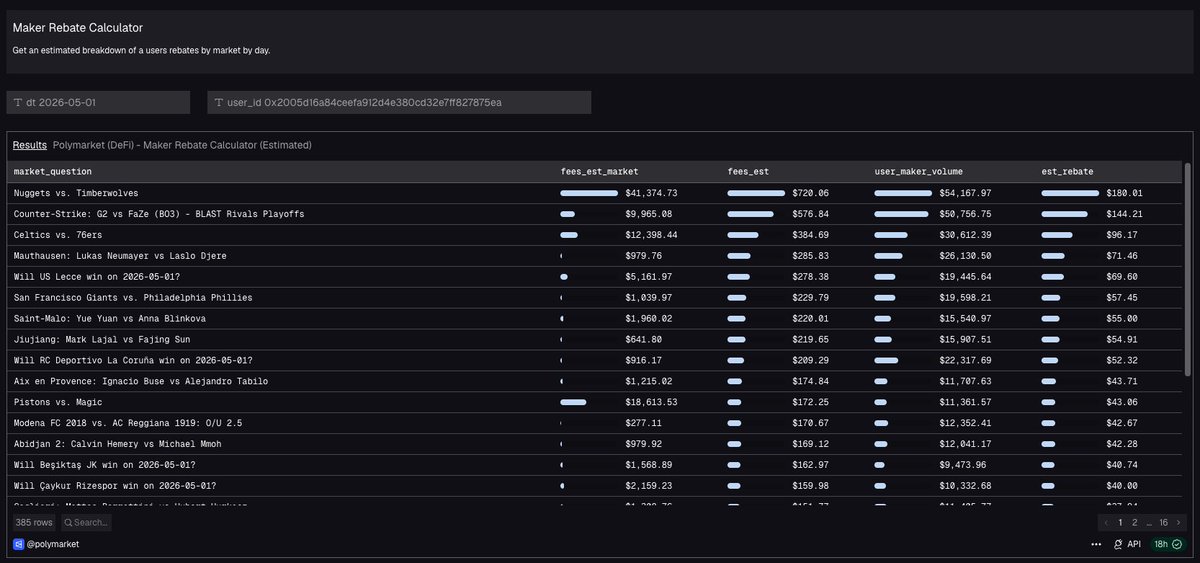Select page 1 in pagination
This screenshot has width=1200, height=563.
(1120, 522)
